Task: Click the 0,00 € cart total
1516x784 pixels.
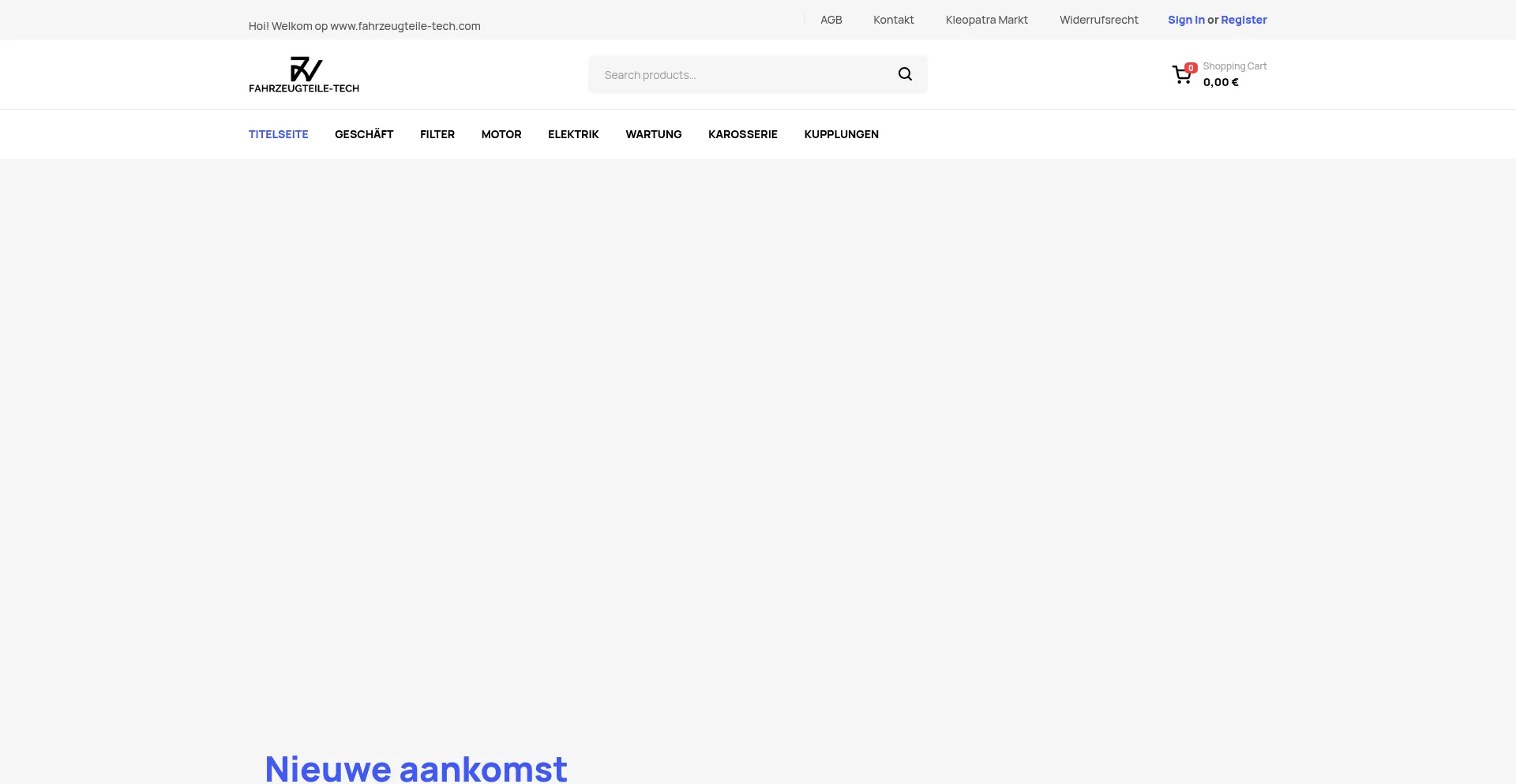Action: (1221, 82)
